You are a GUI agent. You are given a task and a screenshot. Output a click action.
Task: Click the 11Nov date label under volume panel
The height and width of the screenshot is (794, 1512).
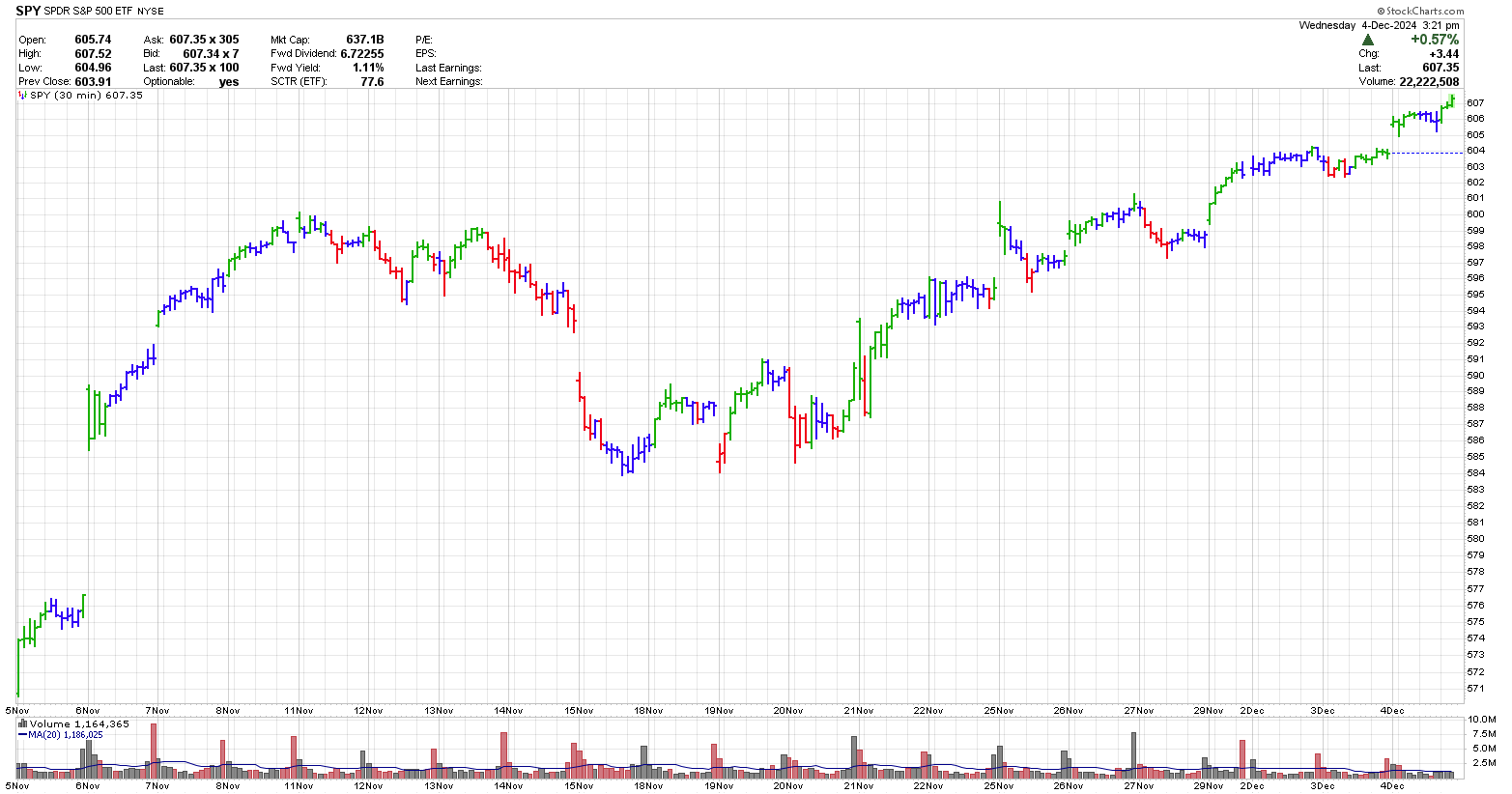299,786
